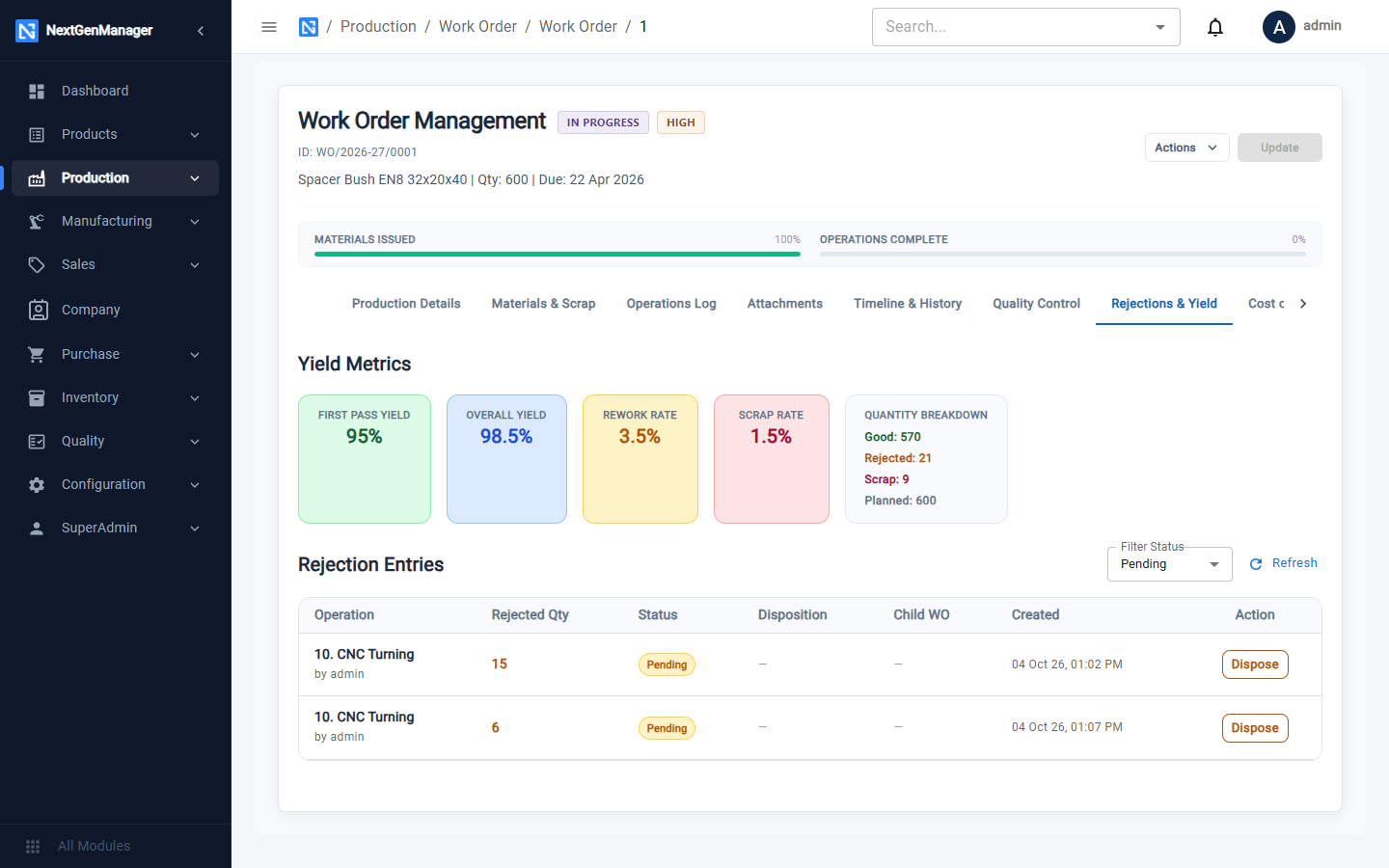Click the Update button
Image resolution: width=1389 pixels, height=868 pixels.
(x=1280, y=148)
